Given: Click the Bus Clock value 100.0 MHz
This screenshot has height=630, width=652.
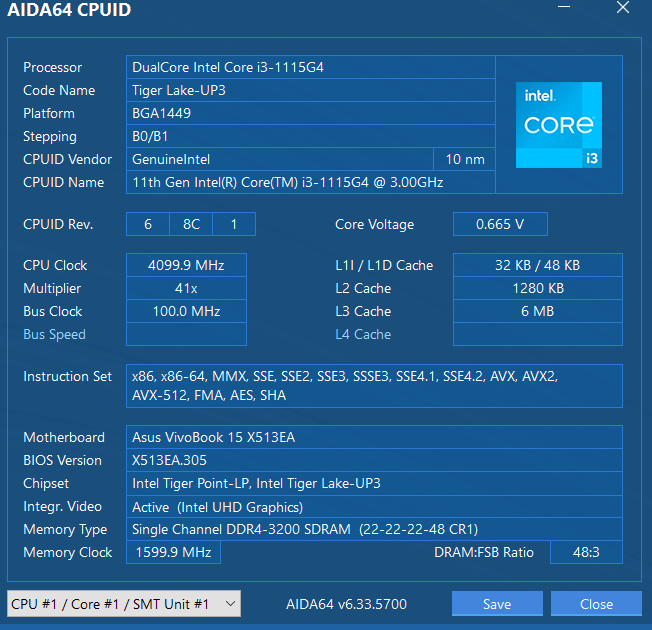Looking at the screenshot, I should point(186,311).
